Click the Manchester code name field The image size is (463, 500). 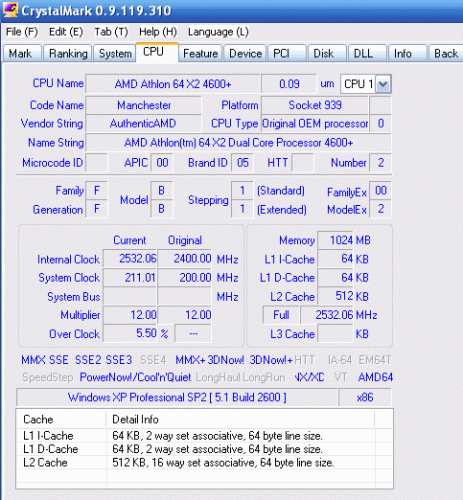click(144, 105)
